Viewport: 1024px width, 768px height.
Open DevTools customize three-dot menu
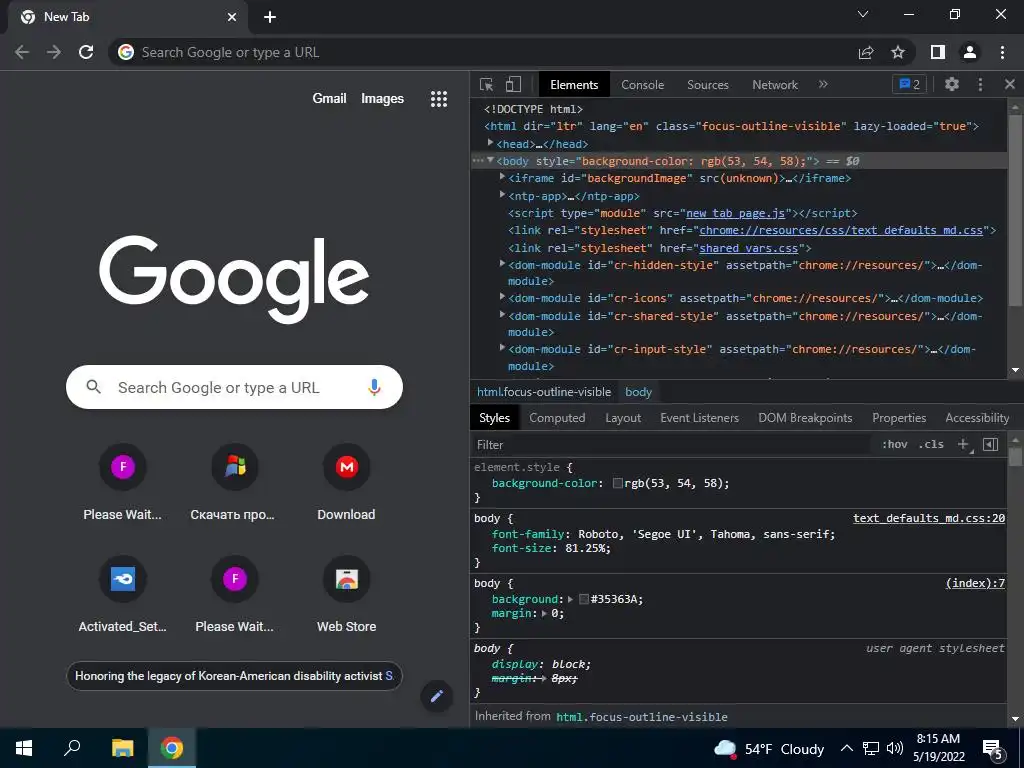coord(980,84)
